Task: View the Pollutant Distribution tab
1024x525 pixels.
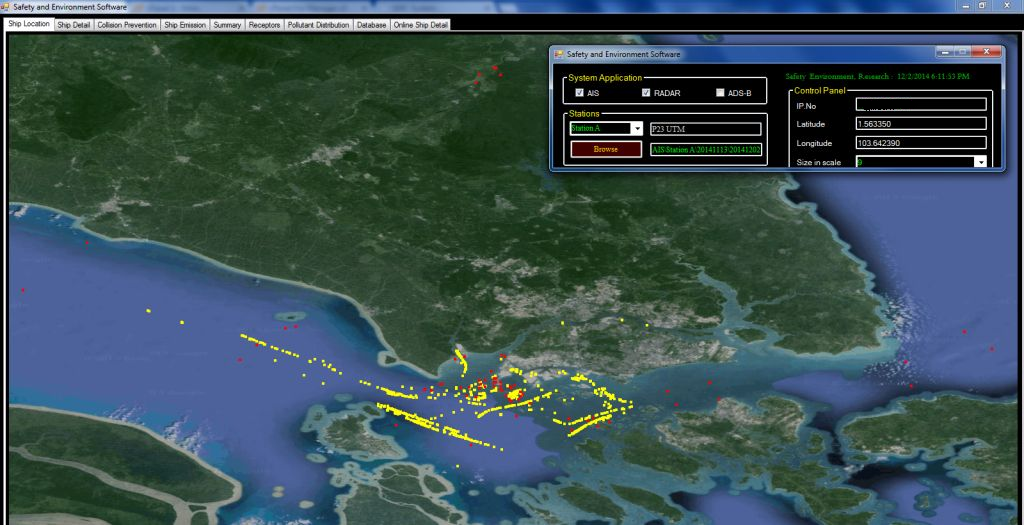Action: pyautogui.click(x=318, y=24)
